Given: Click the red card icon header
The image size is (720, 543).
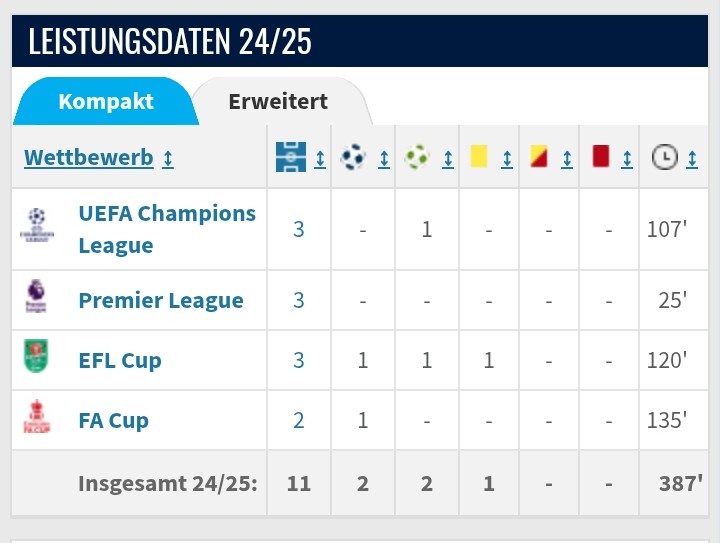Looking at the screenshot, I should [601, 157].
